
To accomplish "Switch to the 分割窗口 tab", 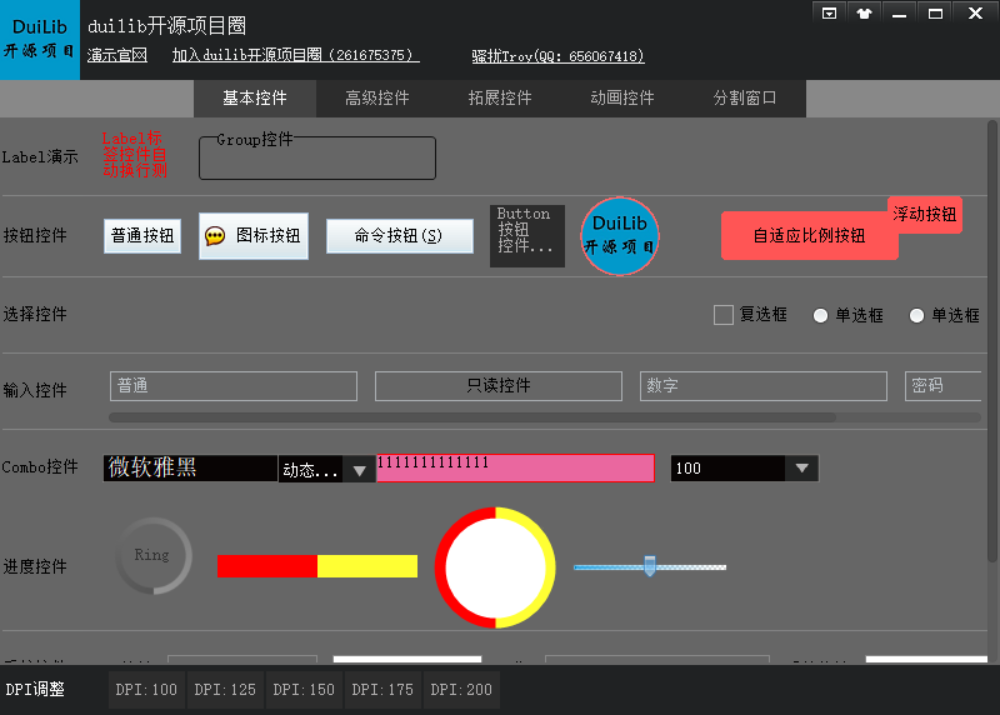I will click(744, 98).
